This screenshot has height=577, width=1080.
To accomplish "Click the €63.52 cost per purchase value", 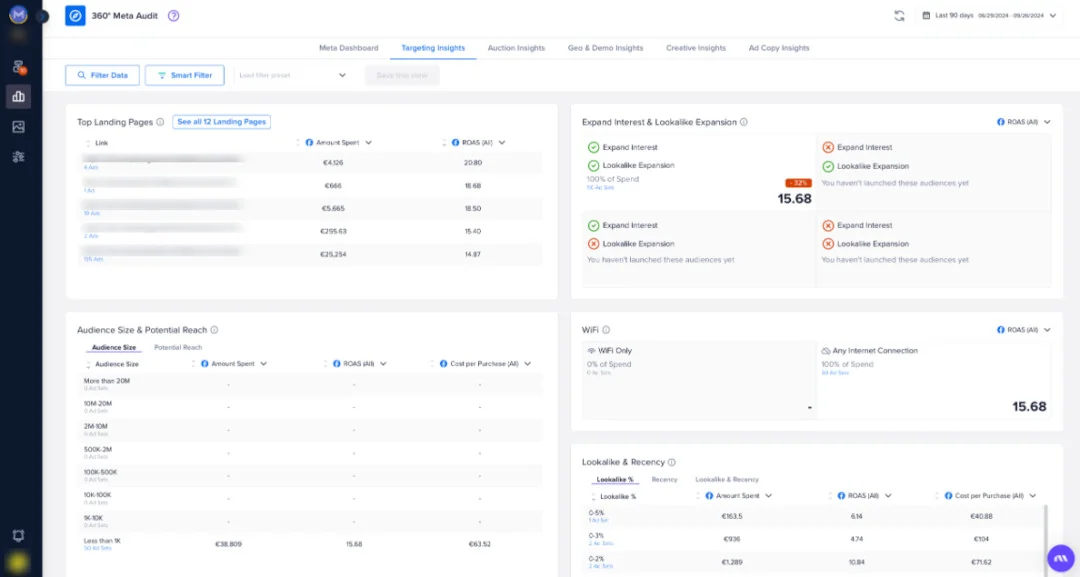I will pyautogui.click(x=479, y=544).
